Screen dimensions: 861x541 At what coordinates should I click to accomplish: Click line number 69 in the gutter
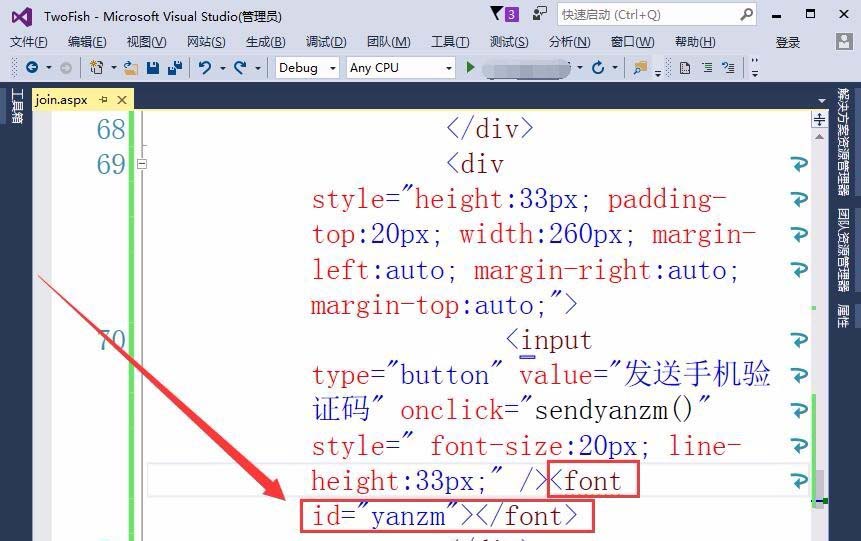pyautogui.click(x=111, y=165)
